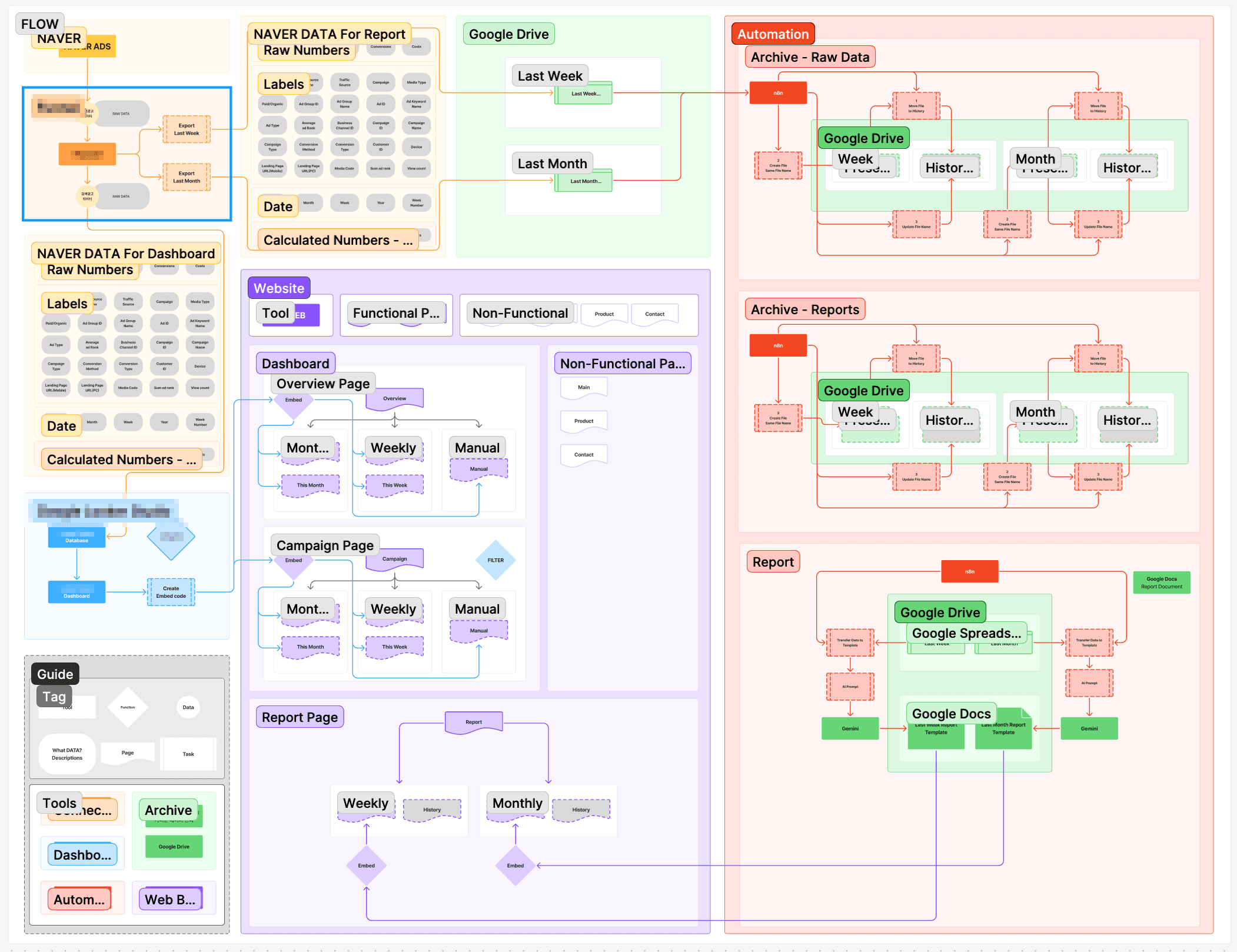Select the Archive - Reports section label
This screenshot has height=952, width=1237.
click(804, 309)
